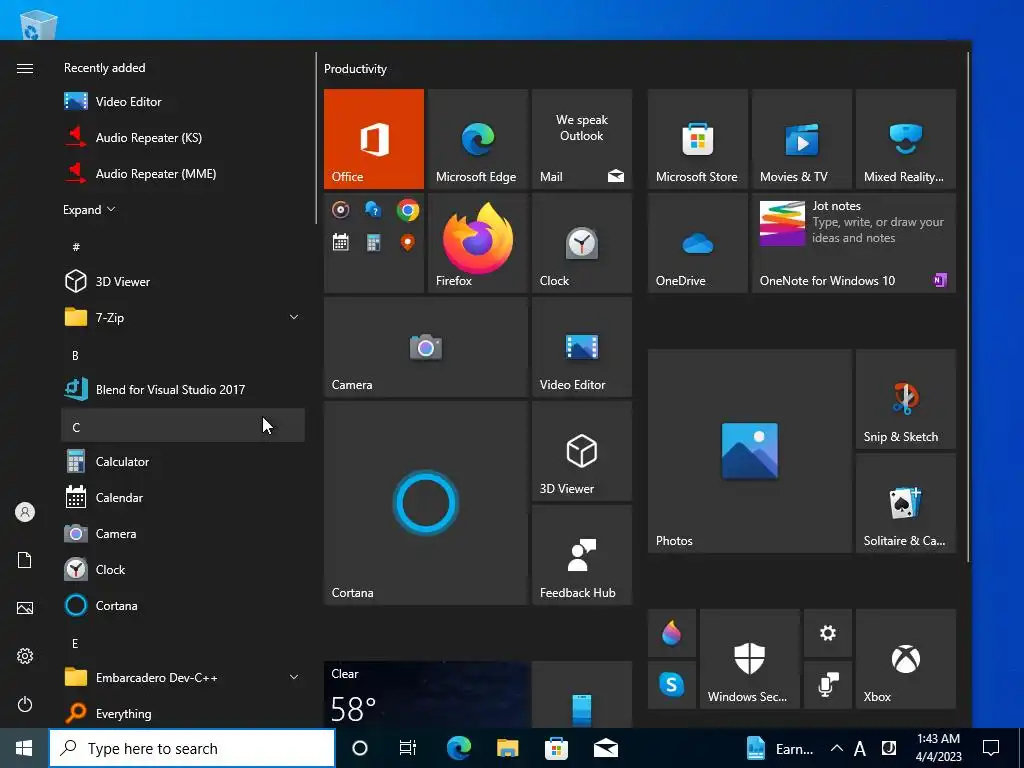This screenshot has height=768, width=1024.
Task: Open Clock from app list
Action: [x=183, y=569]
